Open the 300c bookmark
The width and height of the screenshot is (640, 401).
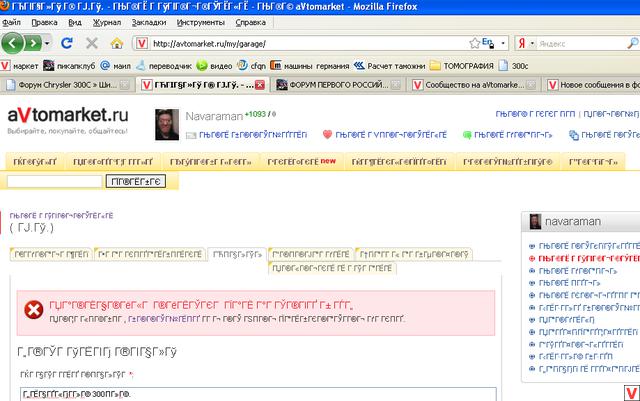point(513,66)
